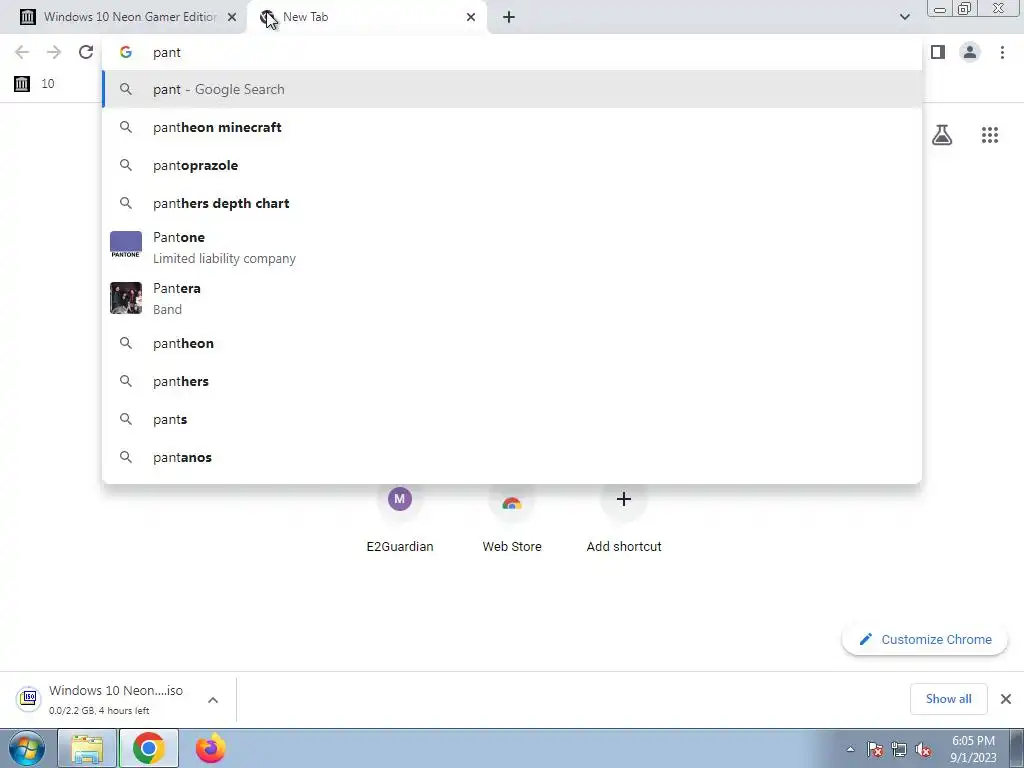Choose the pantoprazole suggestion
The width and height of the screenshot is (1024, 768).
pyautogui.click(x=512, y=165)
